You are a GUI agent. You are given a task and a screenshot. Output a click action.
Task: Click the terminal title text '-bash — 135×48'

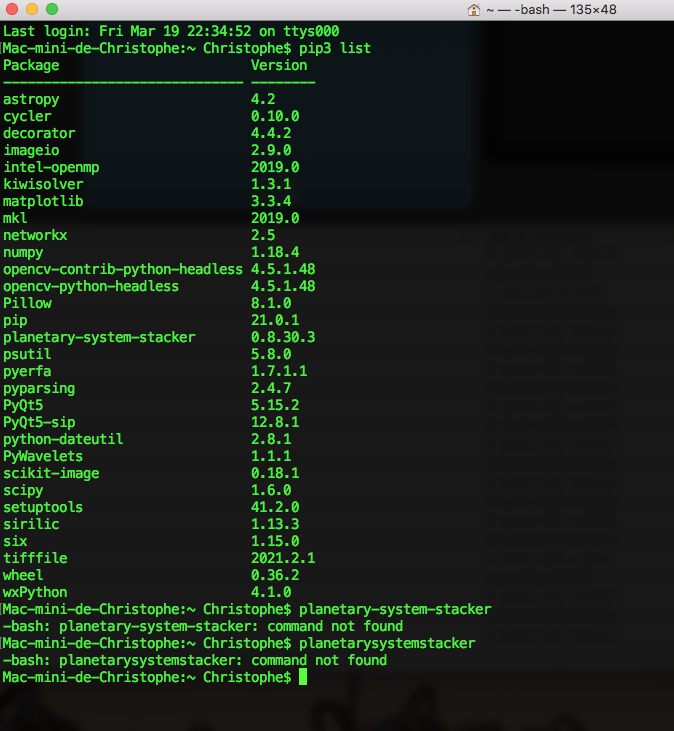(x=565, y=9)
